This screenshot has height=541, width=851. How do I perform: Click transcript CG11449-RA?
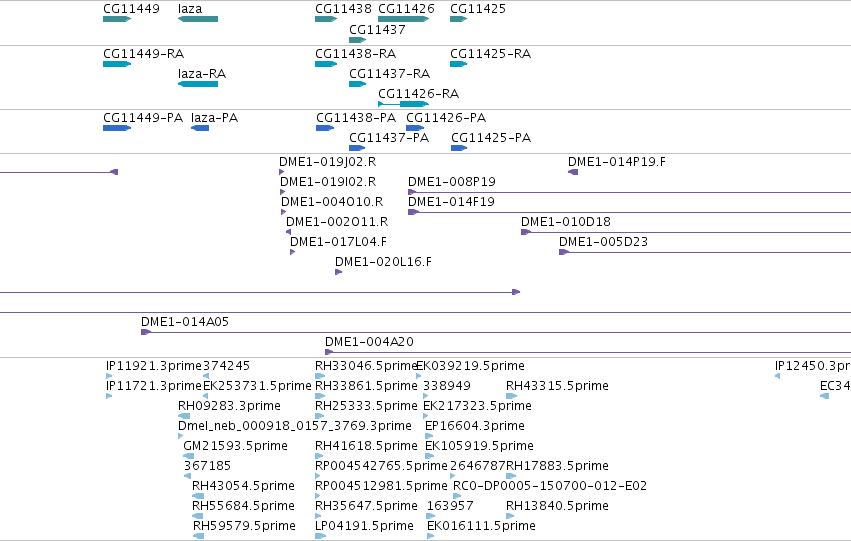[117, 64]
